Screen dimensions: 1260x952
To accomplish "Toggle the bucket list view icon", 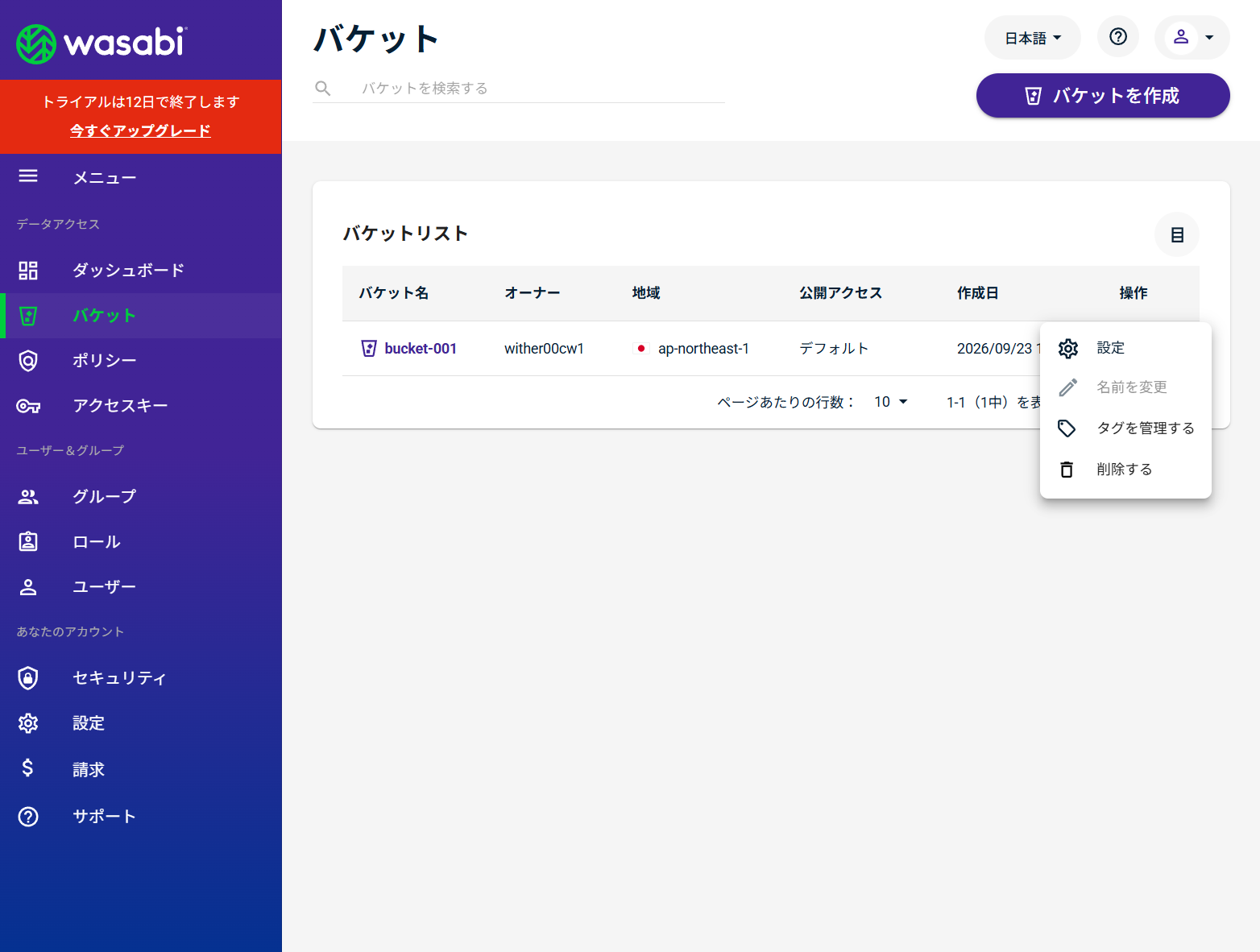I will click(1177, 235).
